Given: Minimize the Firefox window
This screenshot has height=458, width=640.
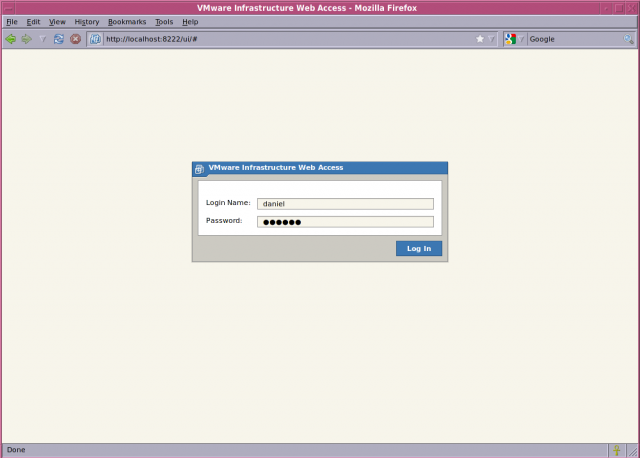Looking at the screenshot, I should point(606,8).
